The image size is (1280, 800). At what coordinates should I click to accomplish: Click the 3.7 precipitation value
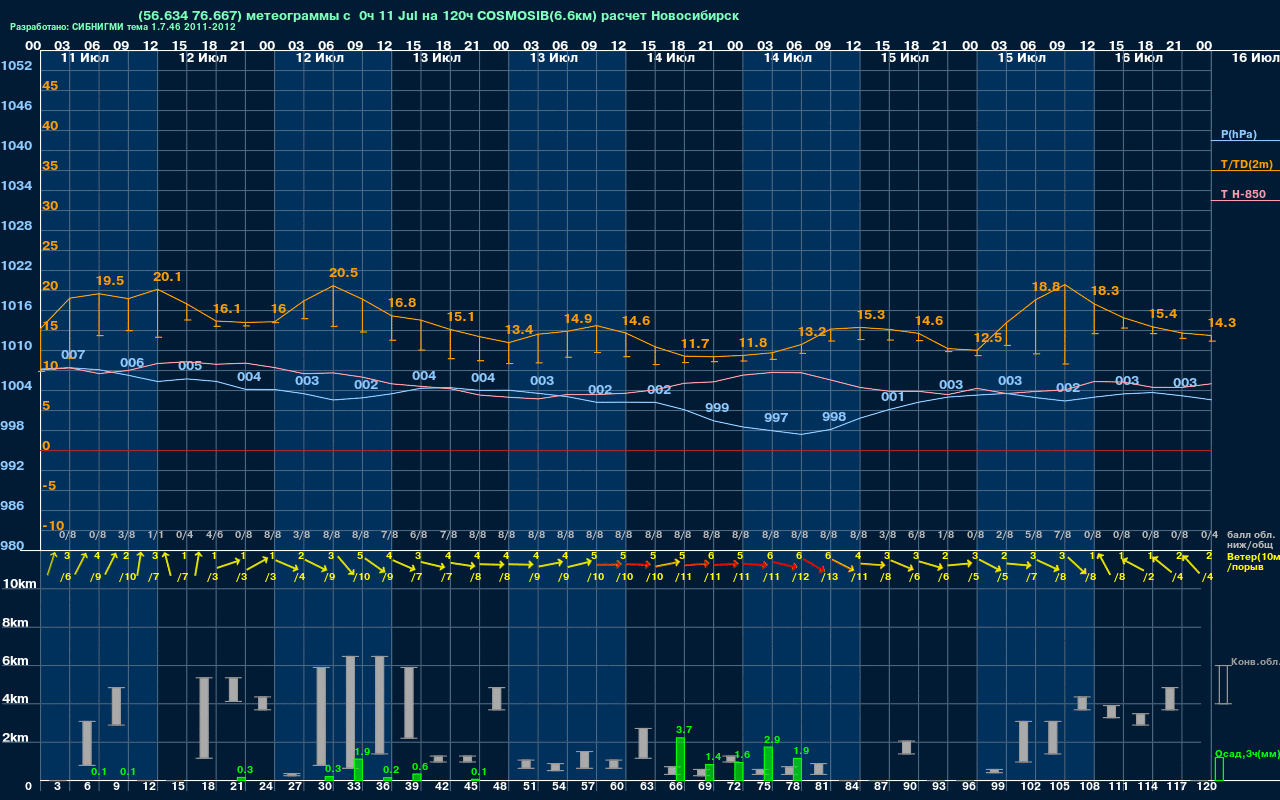(x=684, y=730)
